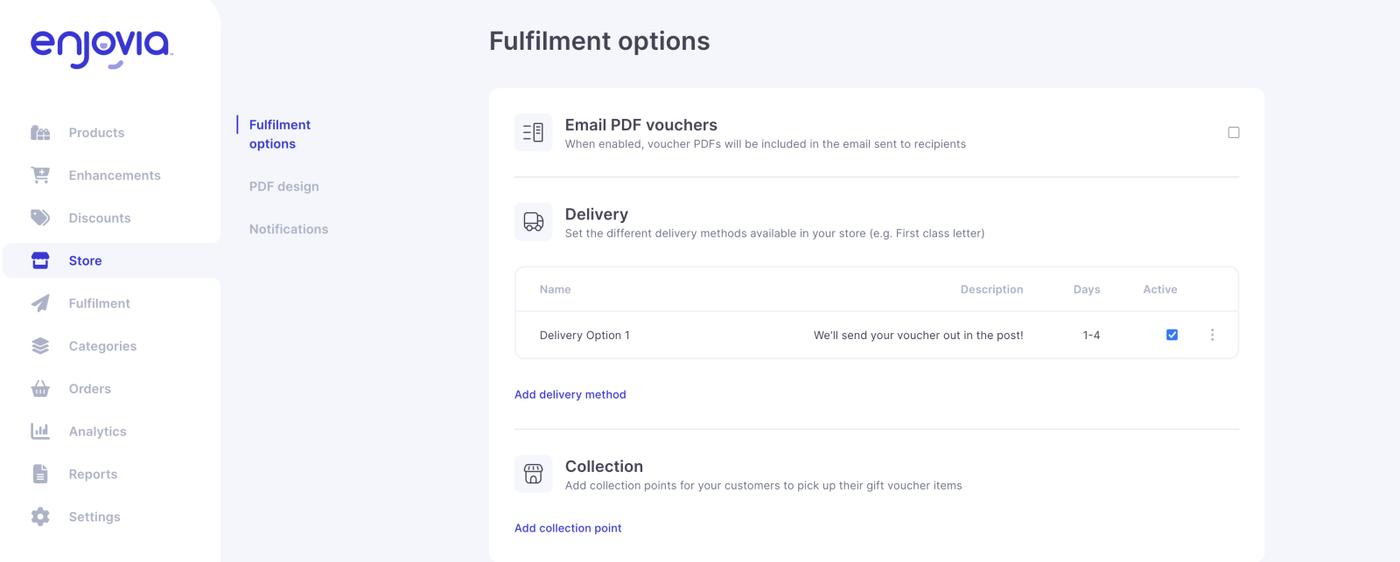This screenshot has height=562, width=1400.
Task: Click the Categories layers icon
Action: point(40,346)
